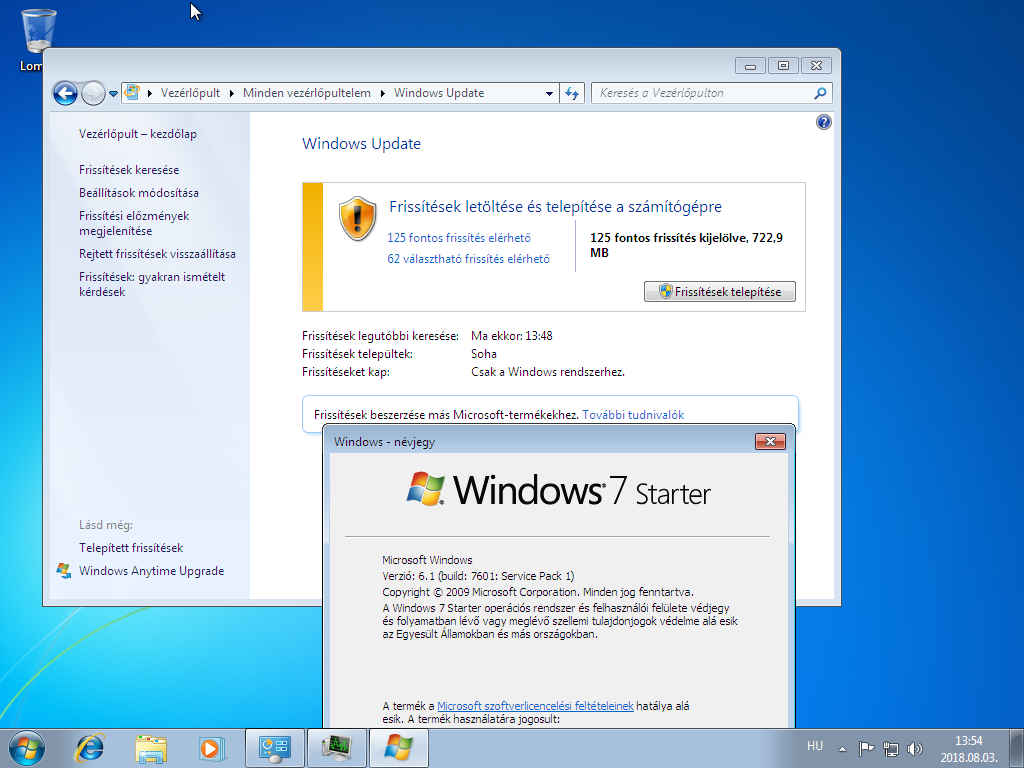The width and height of the screenshot is (1024, 768).
Task: Click the Control Panel icon in the address bar
Action: tap(133, 93)
